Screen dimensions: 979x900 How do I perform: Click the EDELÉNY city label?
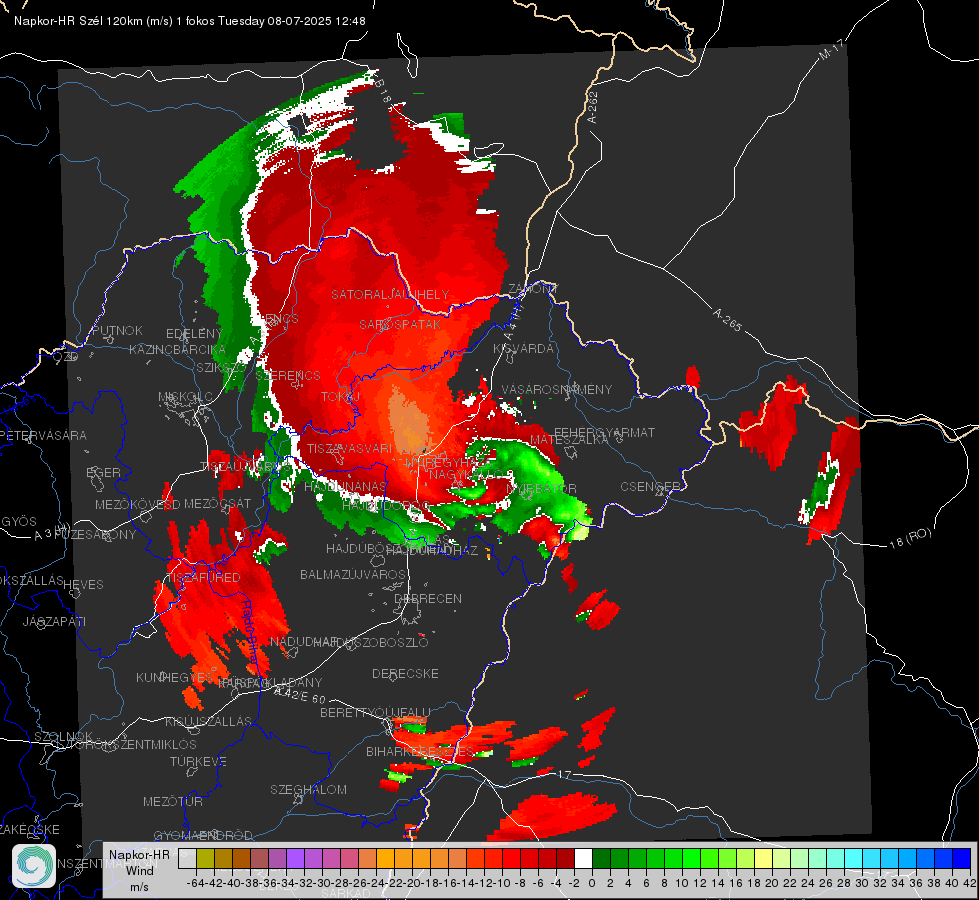pos(194,334)
